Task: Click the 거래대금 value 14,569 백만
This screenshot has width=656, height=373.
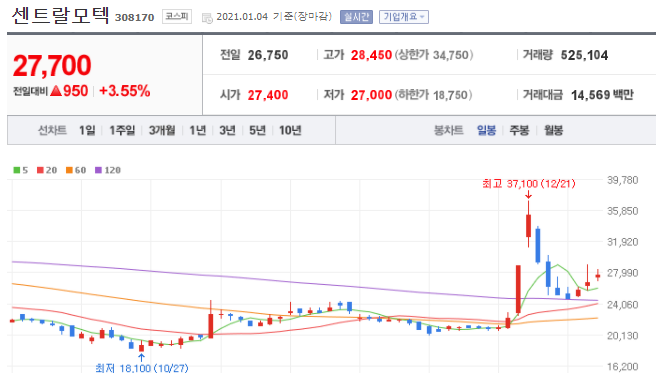Action: tap(602, 95)
